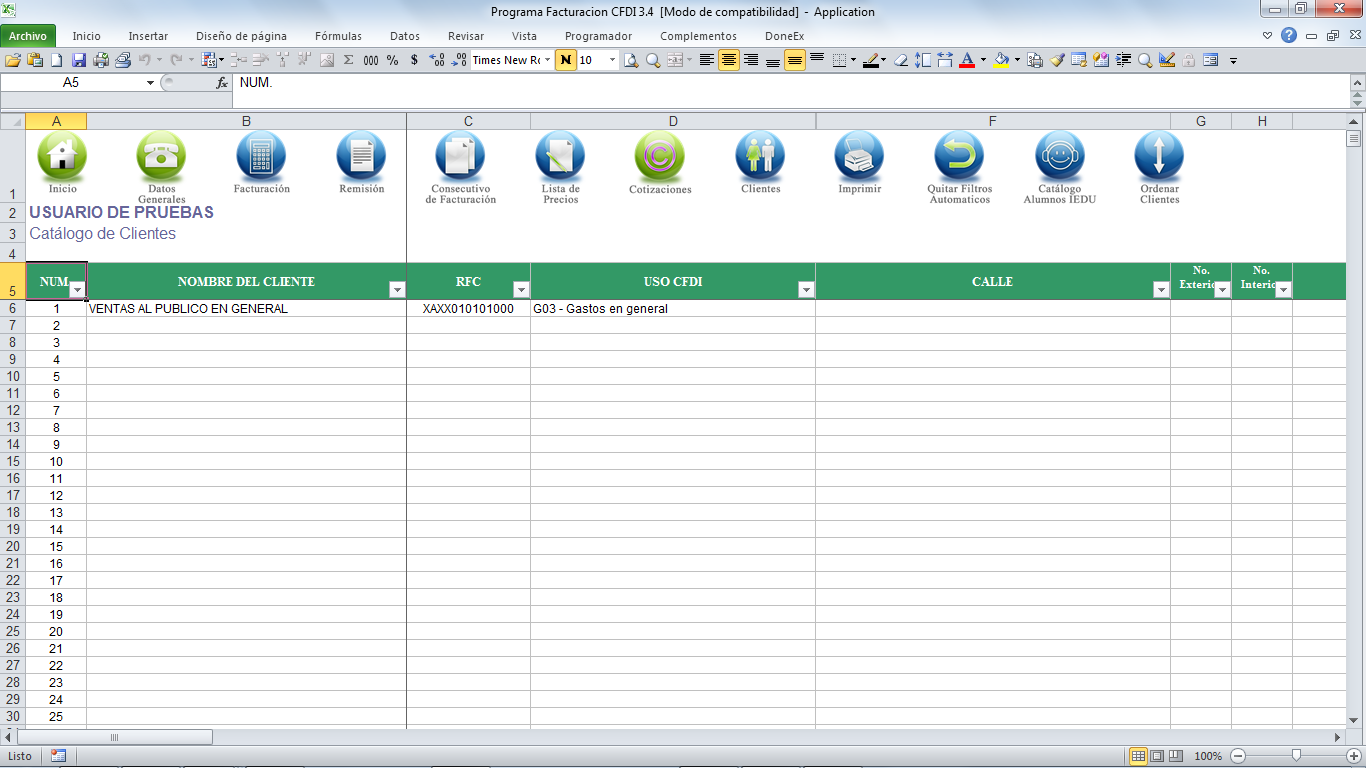The width and height of the screenshot is (1366, 768).
Task: Click the format painter brush icon
Action: coord(1057,60)
